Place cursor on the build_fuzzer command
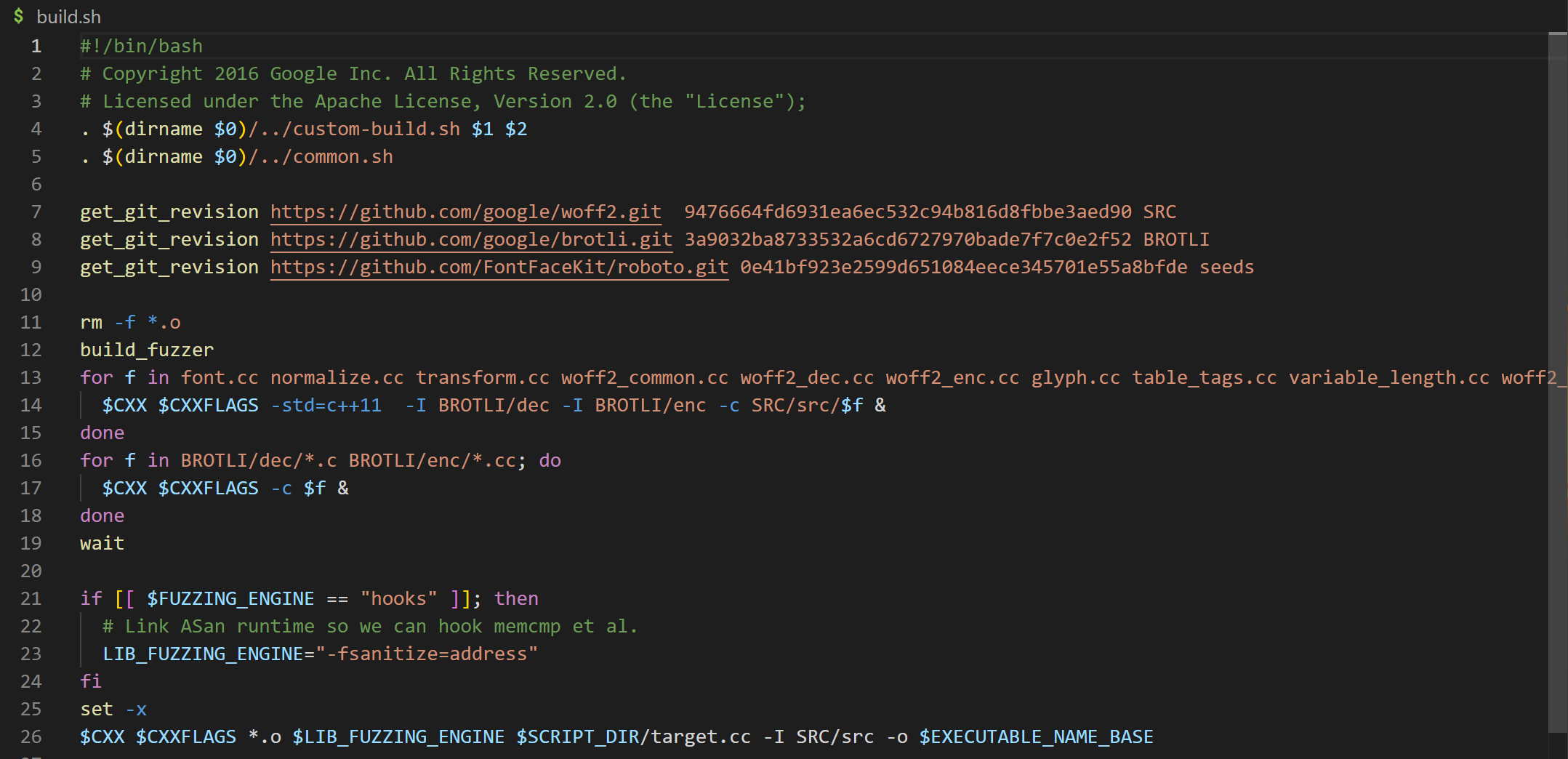The width and height of the screenshot is (1568, 759). tap(147, 350)
